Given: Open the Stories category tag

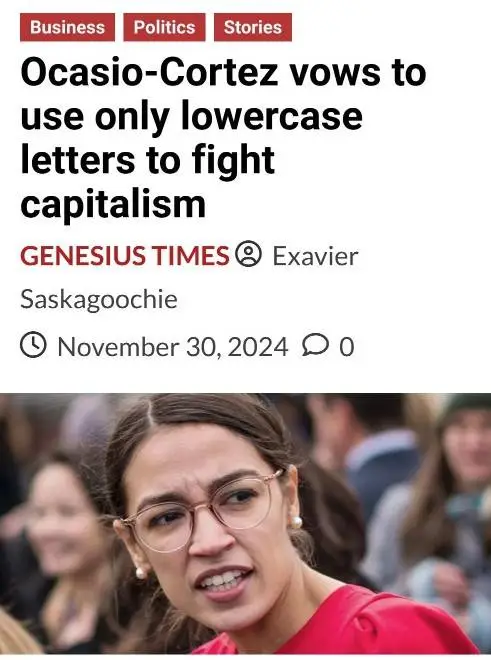Looking at the screenshot, I should [253, 27].
